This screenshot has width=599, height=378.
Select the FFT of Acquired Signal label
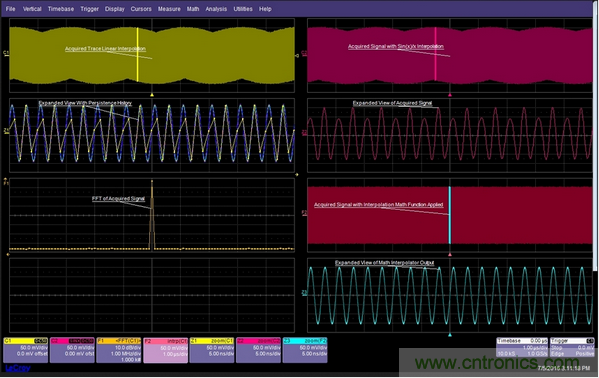pyautogui.click(x=118, y=199)
